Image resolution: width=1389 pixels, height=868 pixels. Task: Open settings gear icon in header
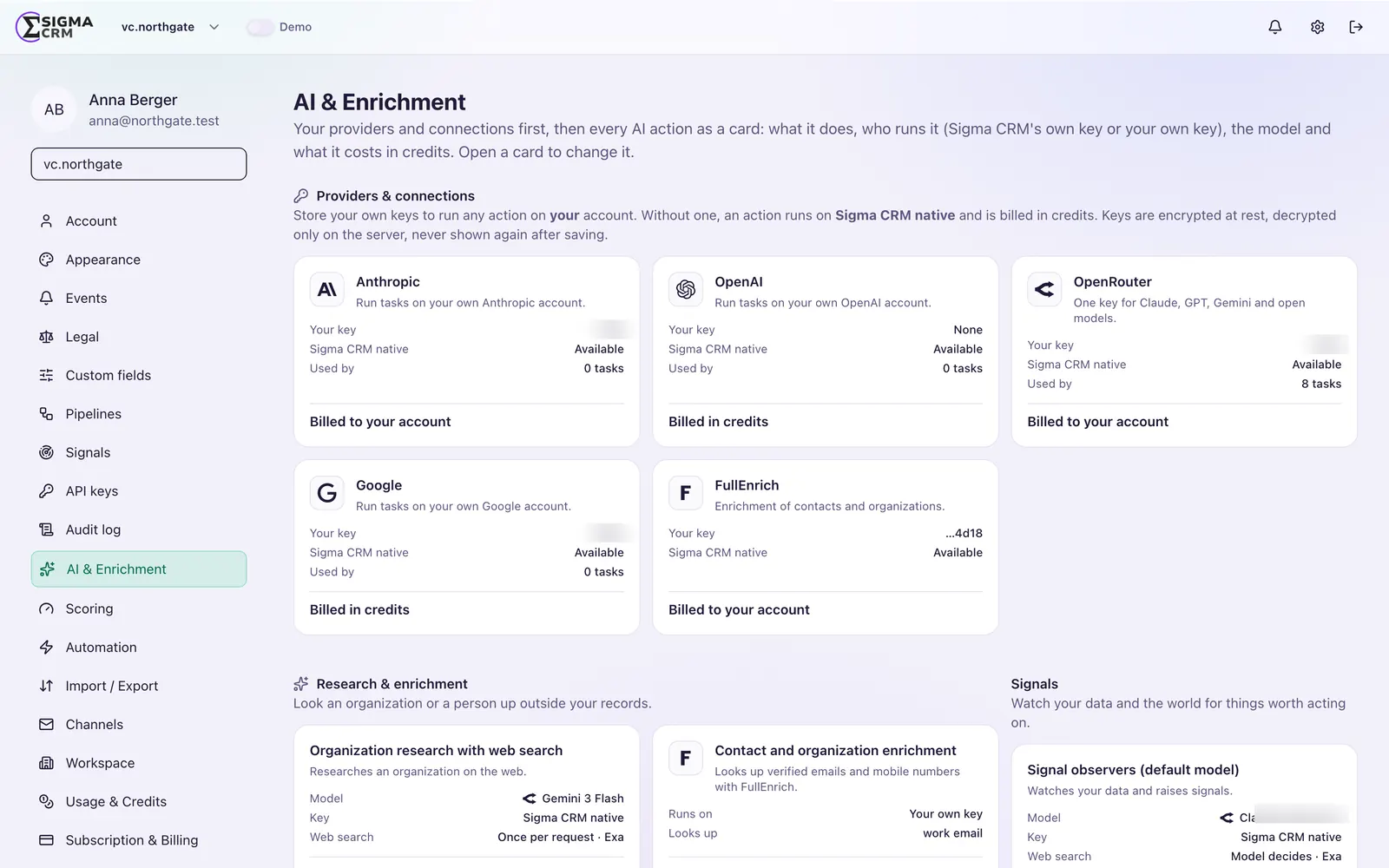(1317, 27)
